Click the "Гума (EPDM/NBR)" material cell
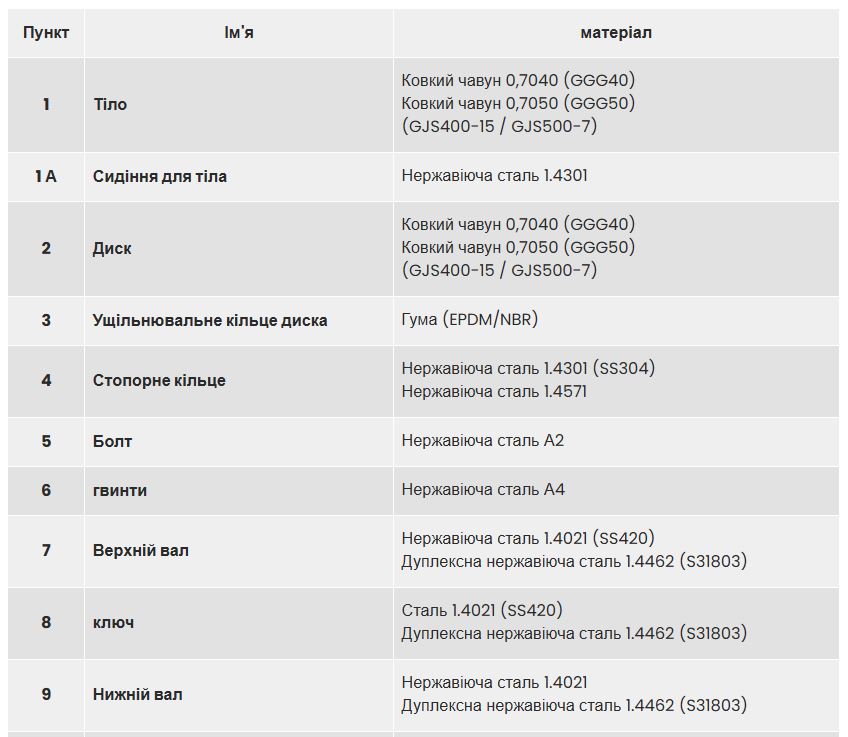The height and width of the screenshot is (737, 848). 470,320
